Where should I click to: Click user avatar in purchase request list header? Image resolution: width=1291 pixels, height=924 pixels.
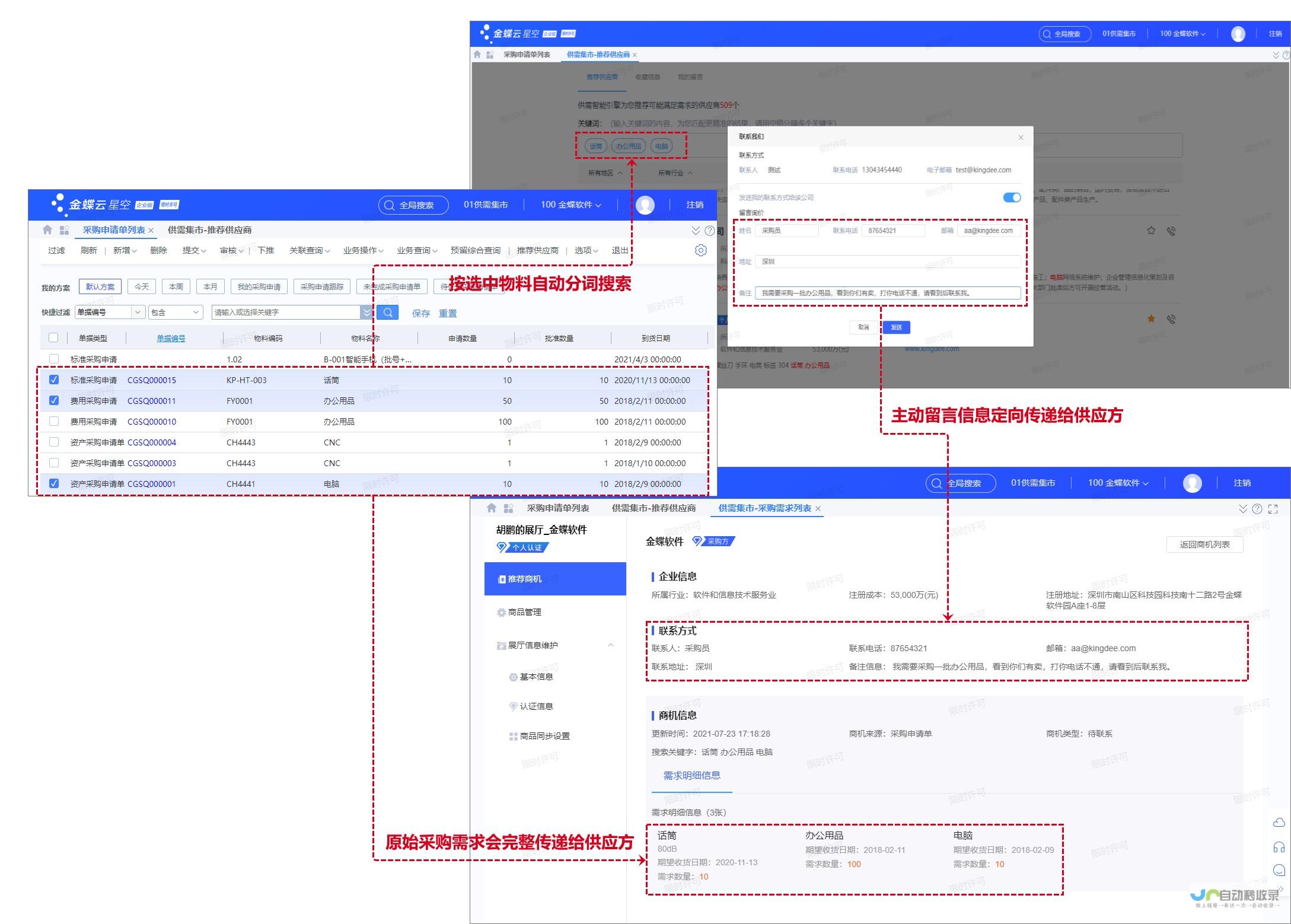[645, 205]
